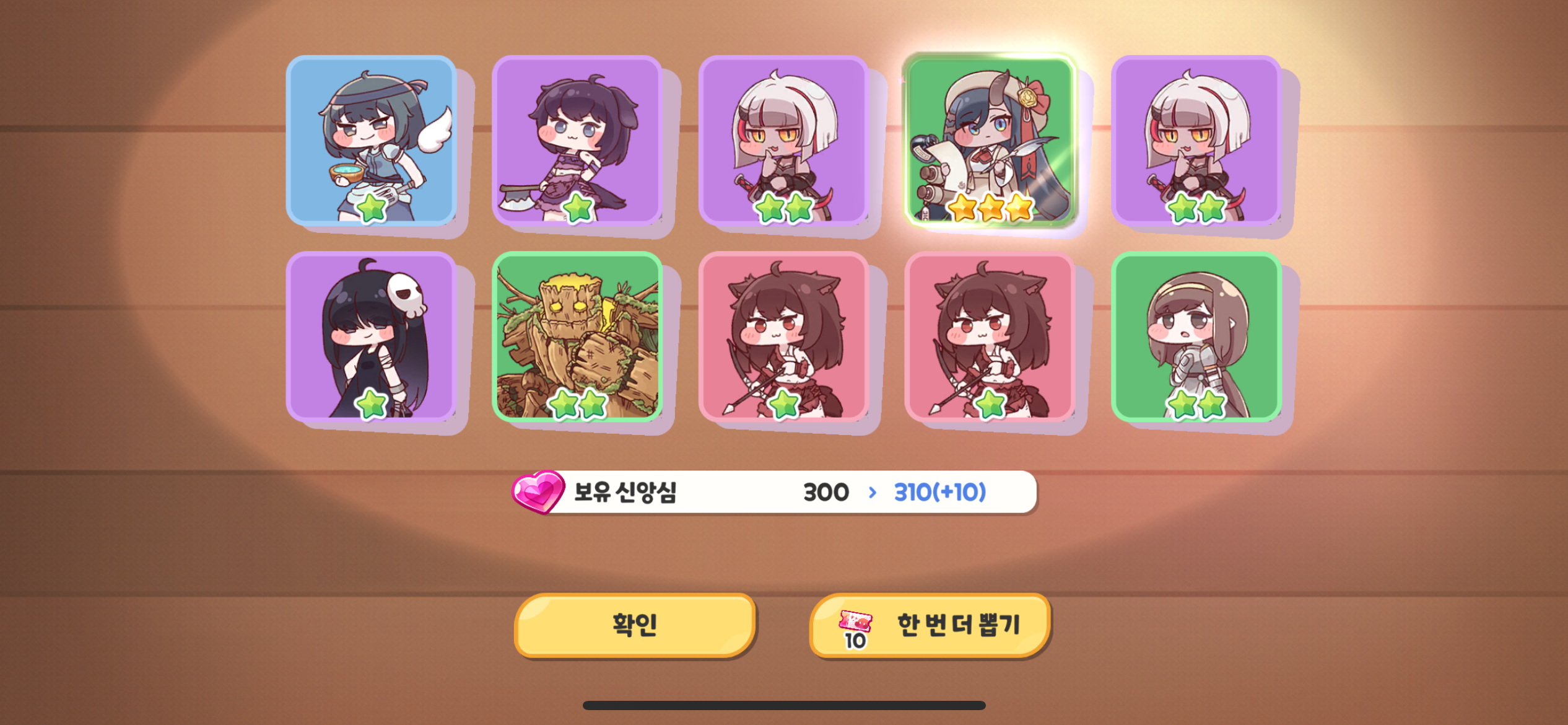Open the first wolf-eared archer girl card

[x=784, y=336]
